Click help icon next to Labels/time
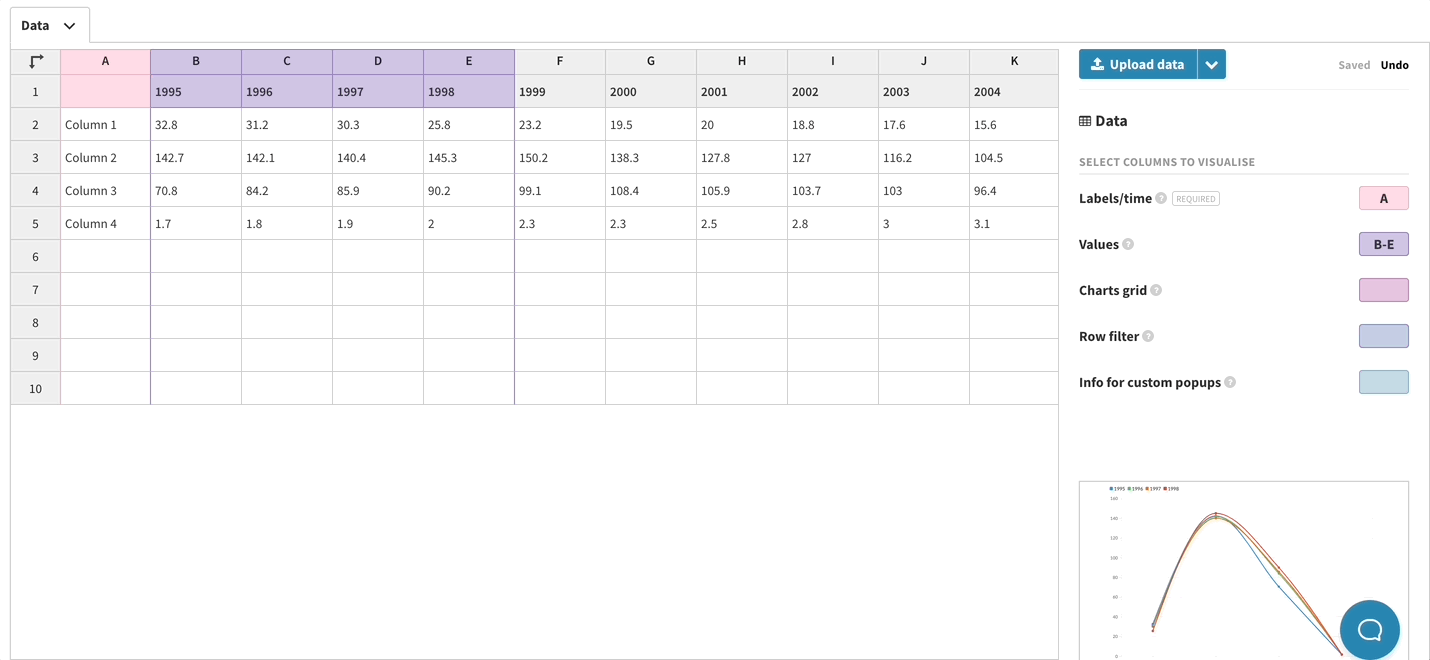 pyautogui.click(x=1161, y=198)
